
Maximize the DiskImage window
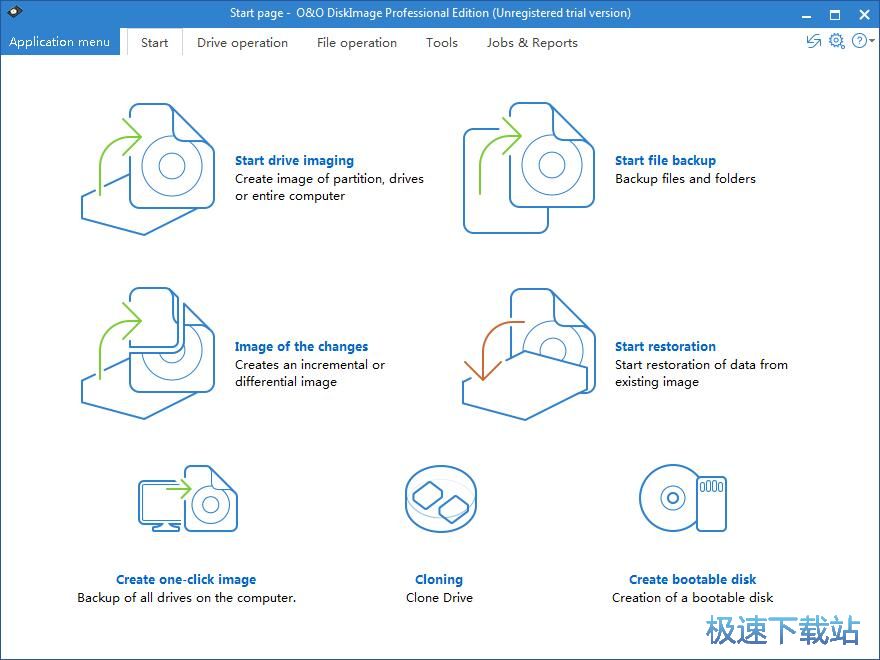[835, 15]
